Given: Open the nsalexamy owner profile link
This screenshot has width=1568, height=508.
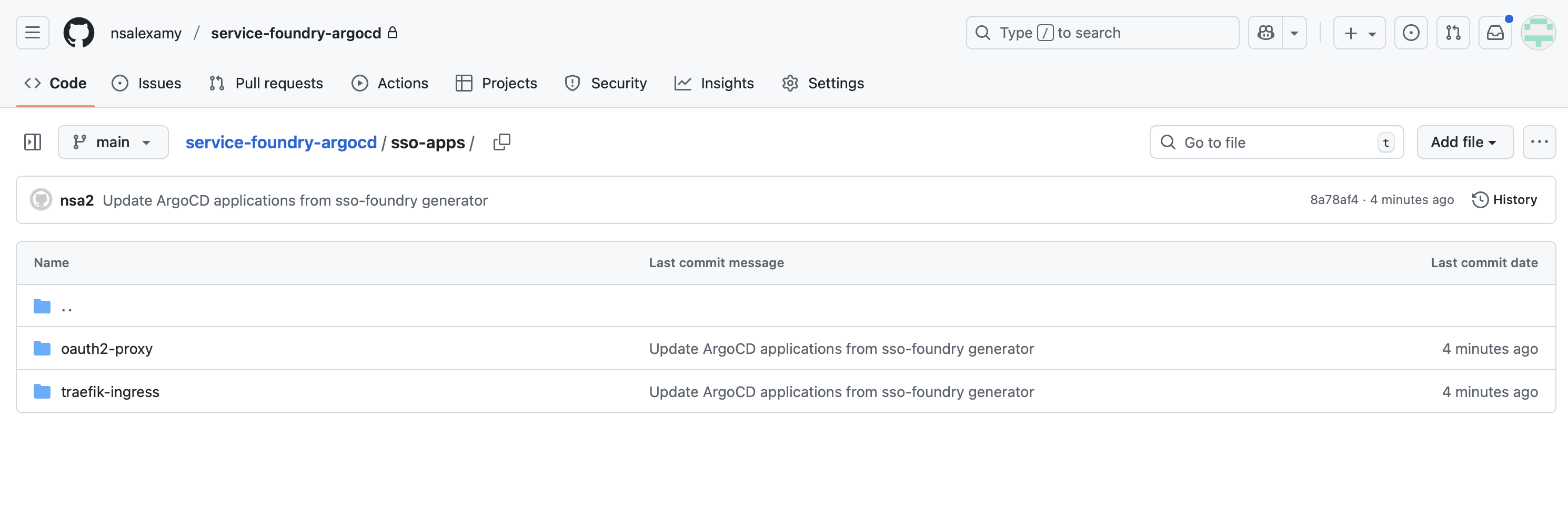Looking at the screenshot, I should (146, 33).
